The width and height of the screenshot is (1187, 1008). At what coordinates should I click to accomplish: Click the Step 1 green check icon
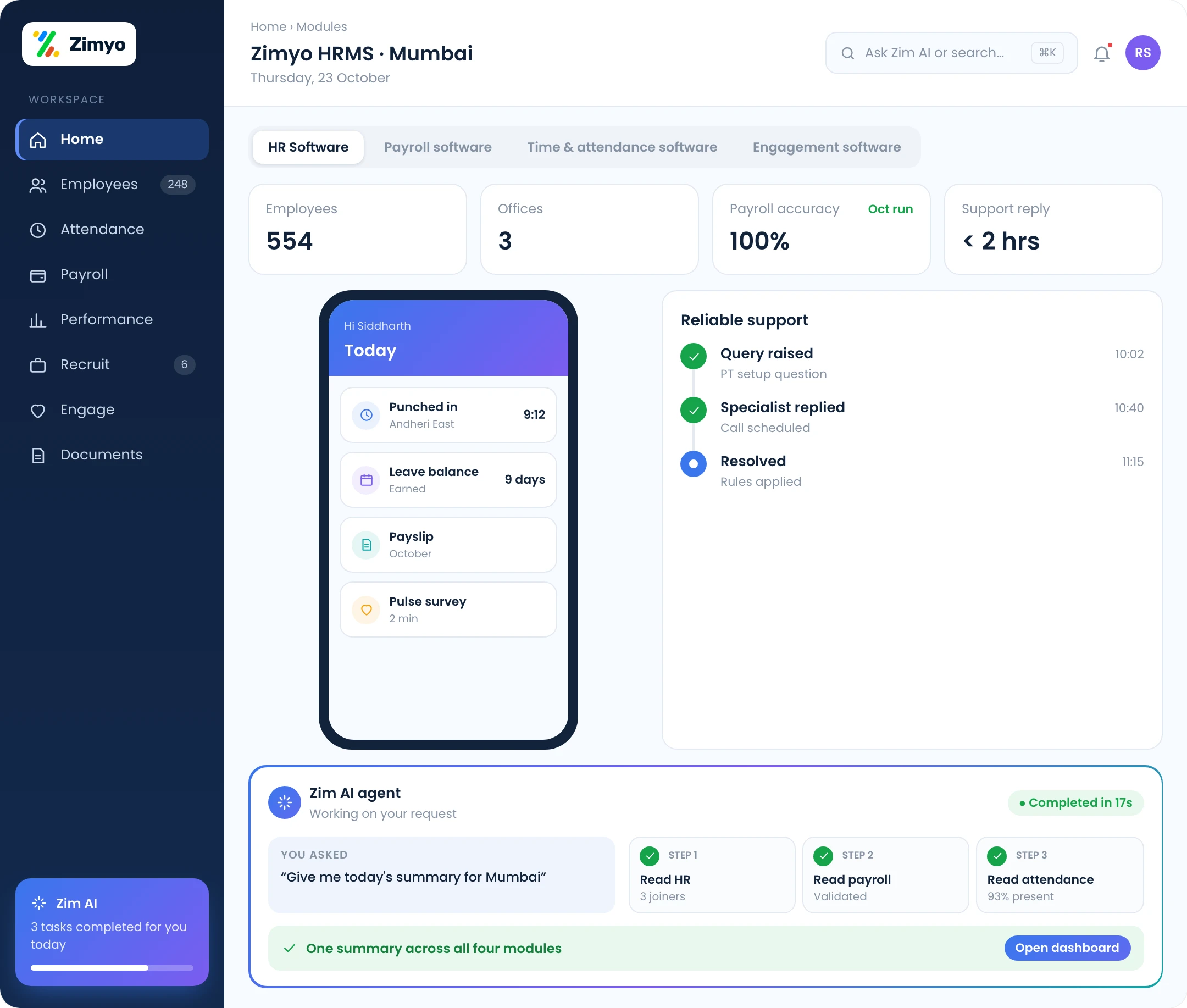650,855
